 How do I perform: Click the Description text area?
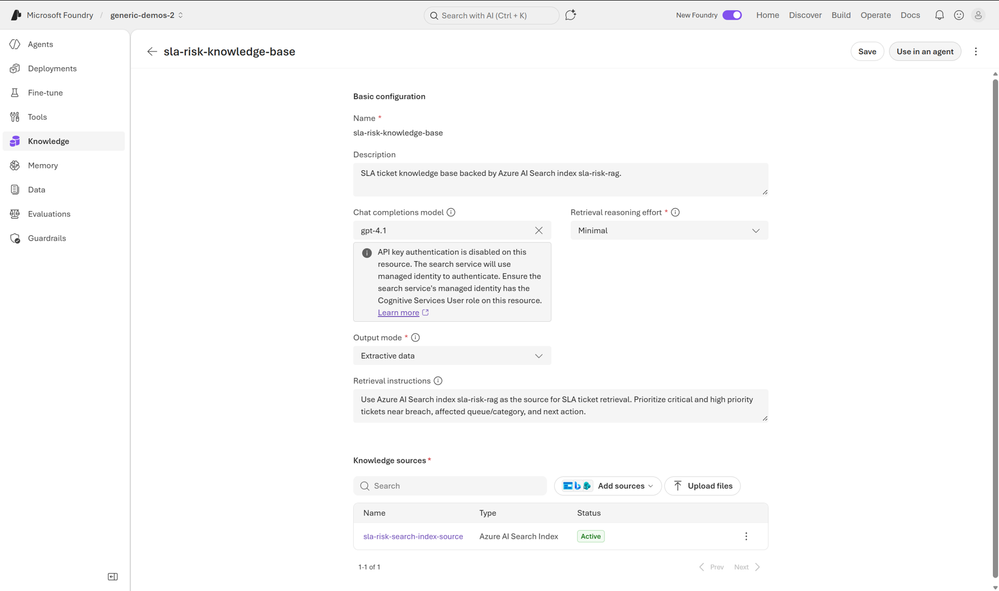[x=561, y=180]
